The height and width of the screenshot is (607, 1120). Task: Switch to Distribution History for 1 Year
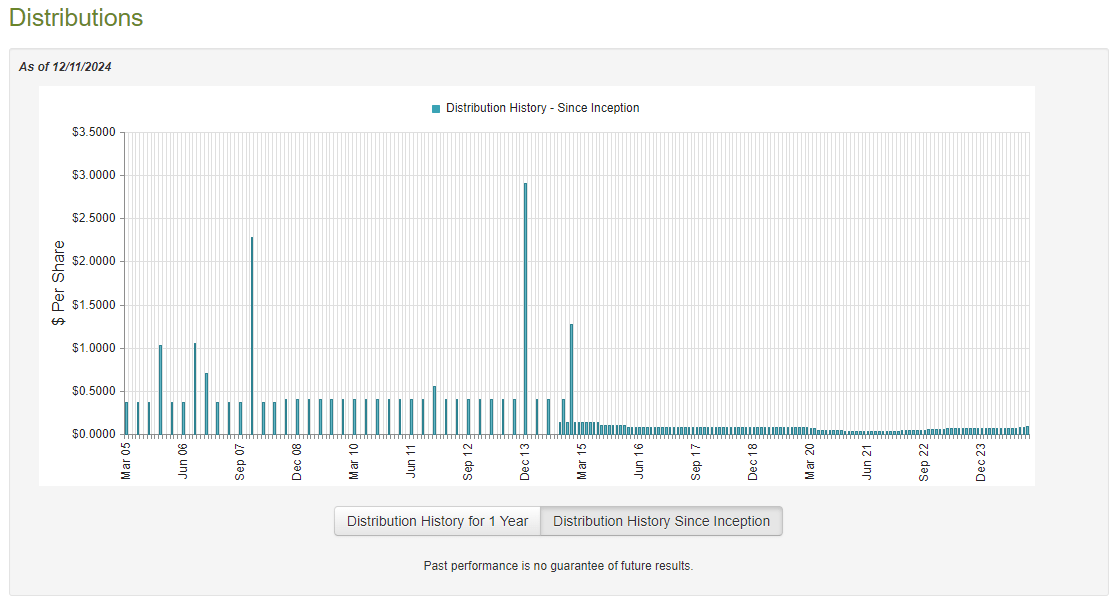coord(437,521)
